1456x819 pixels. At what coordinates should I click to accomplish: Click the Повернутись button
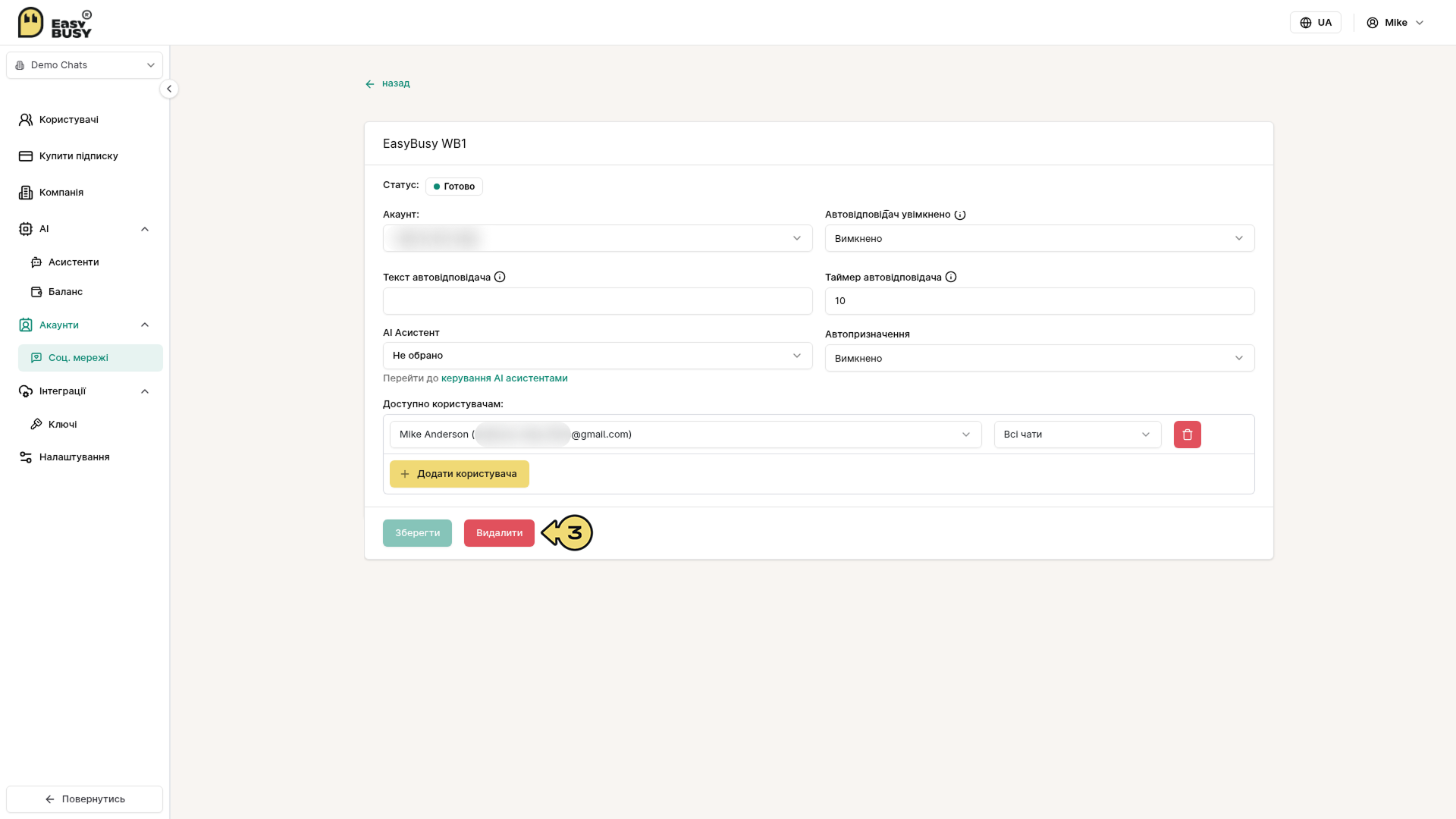84,799
